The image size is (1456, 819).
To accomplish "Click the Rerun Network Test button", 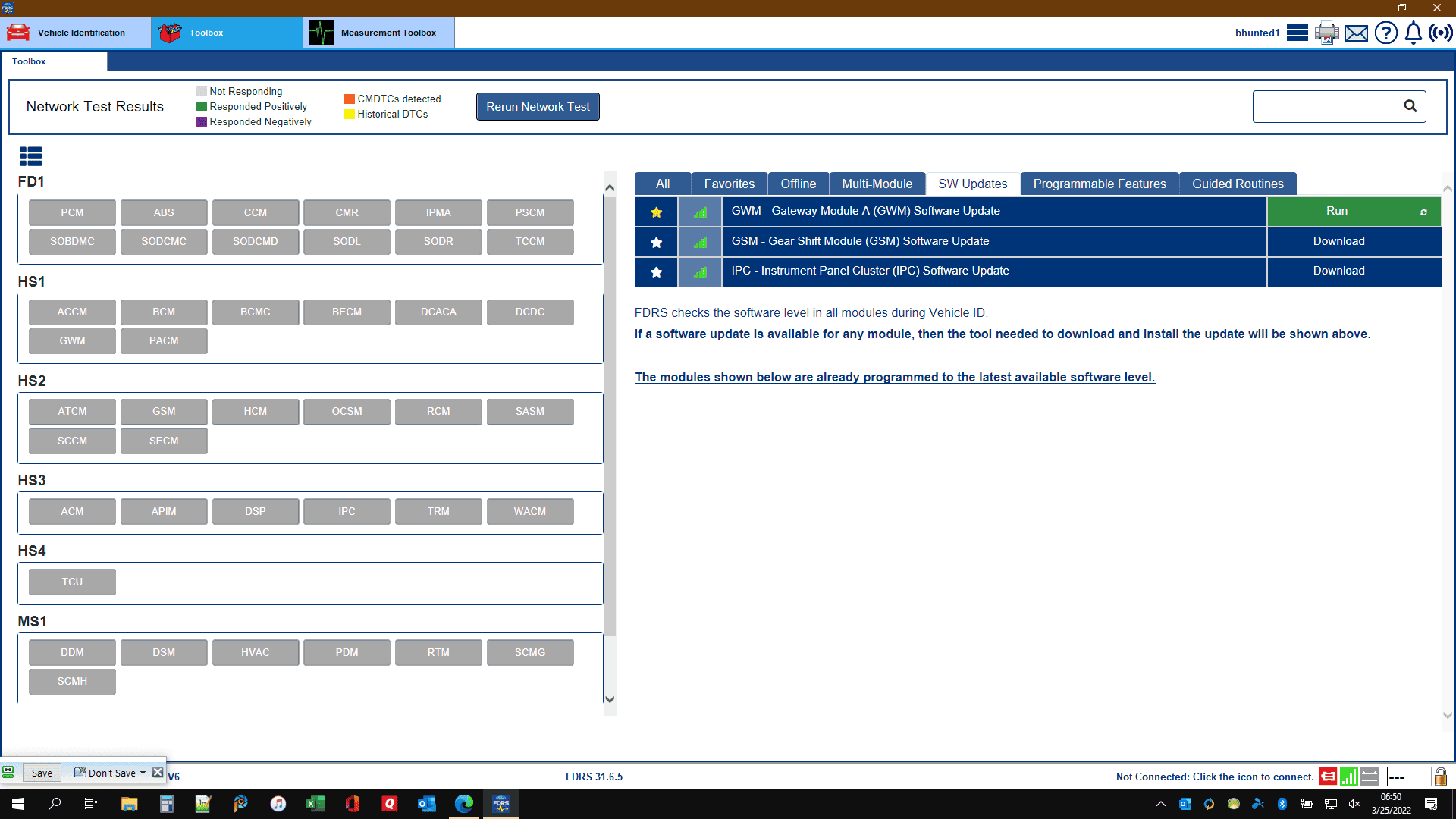I will [538, 107].
